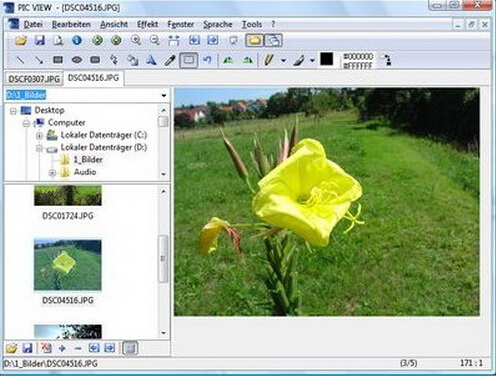This screenshot has width=496, height=376.
Task: Undo last action with the blue curved arrow
Action: pos(207,60)
